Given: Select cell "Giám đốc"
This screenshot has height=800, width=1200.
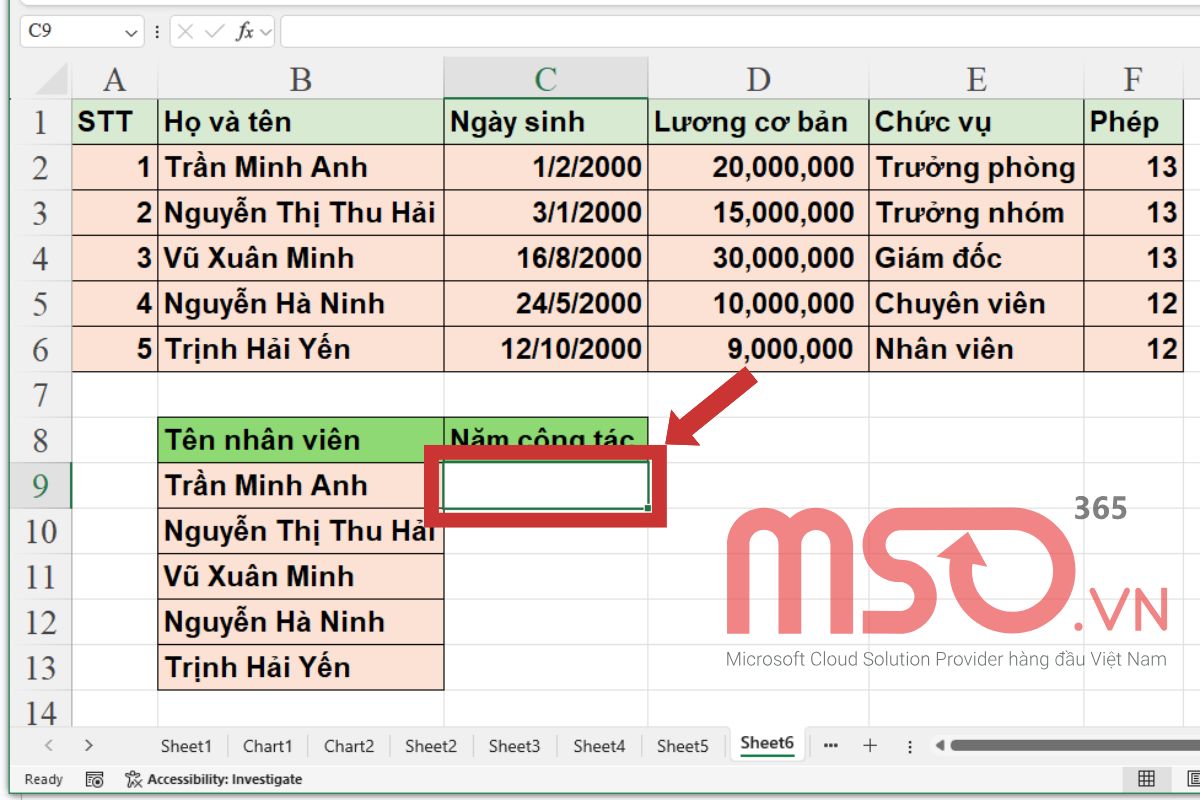Looking at the screenshot, I should pos(977,258).
